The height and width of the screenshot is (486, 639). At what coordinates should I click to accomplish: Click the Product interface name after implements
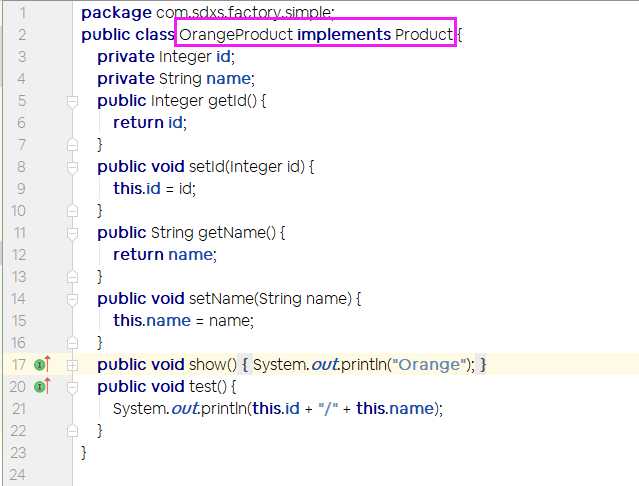point(423,35)
